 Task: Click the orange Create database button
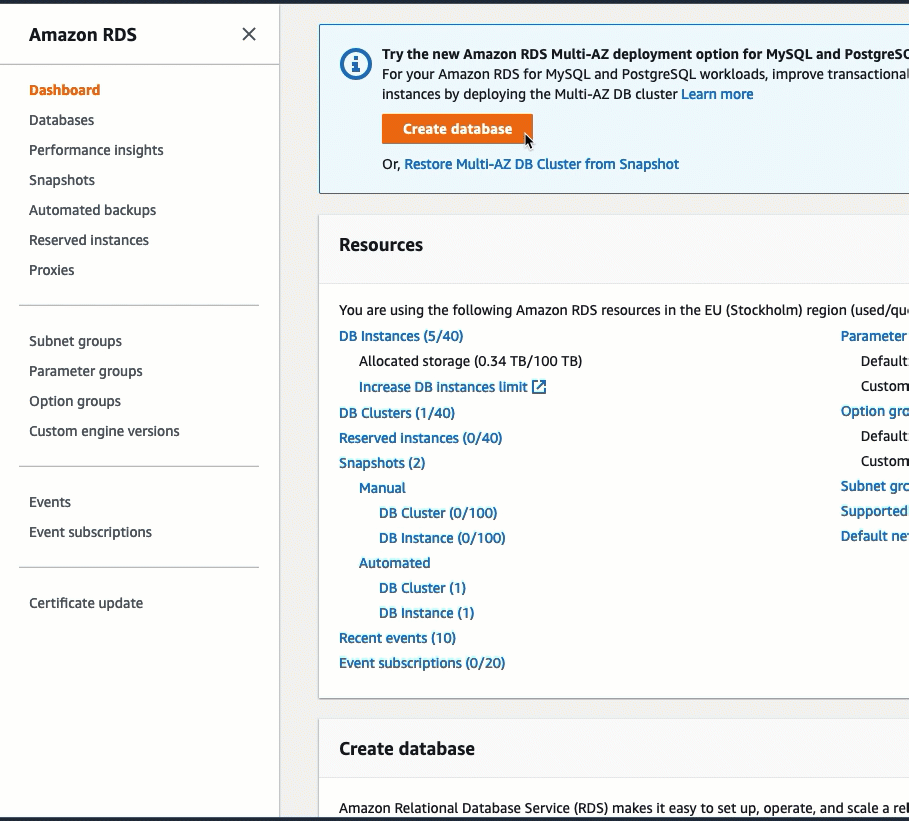point(457,129)
